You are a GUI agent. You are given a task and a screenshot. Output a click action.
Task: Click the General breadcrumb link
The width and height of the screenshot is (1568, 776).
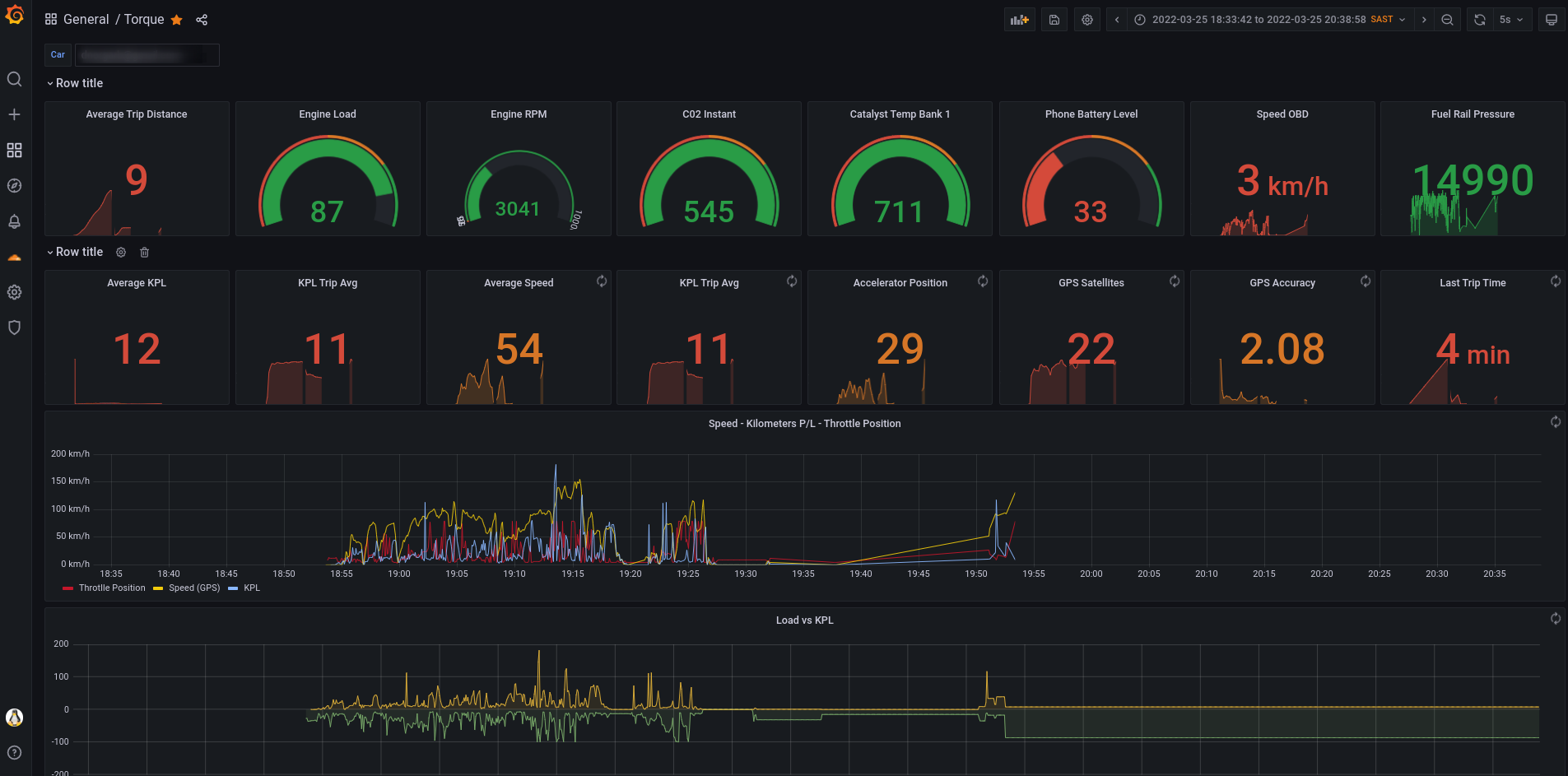tap(86, 20)
